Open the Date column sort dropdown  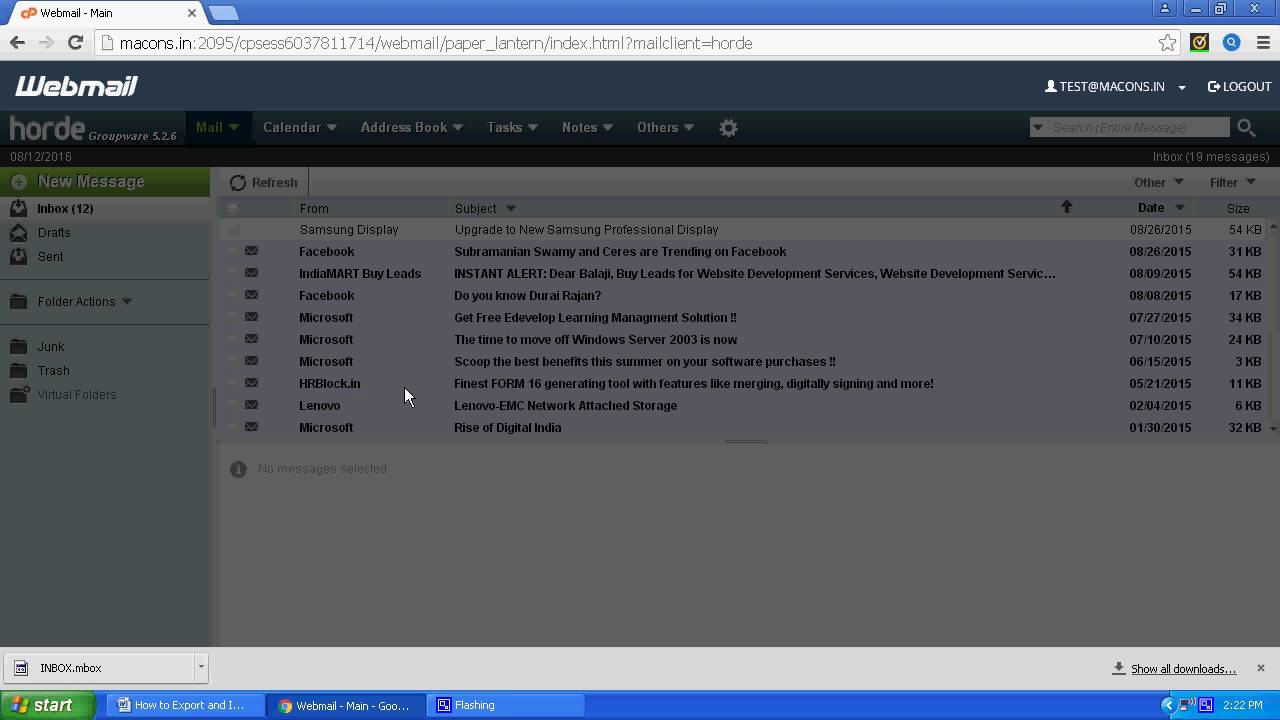point(1180,208)
